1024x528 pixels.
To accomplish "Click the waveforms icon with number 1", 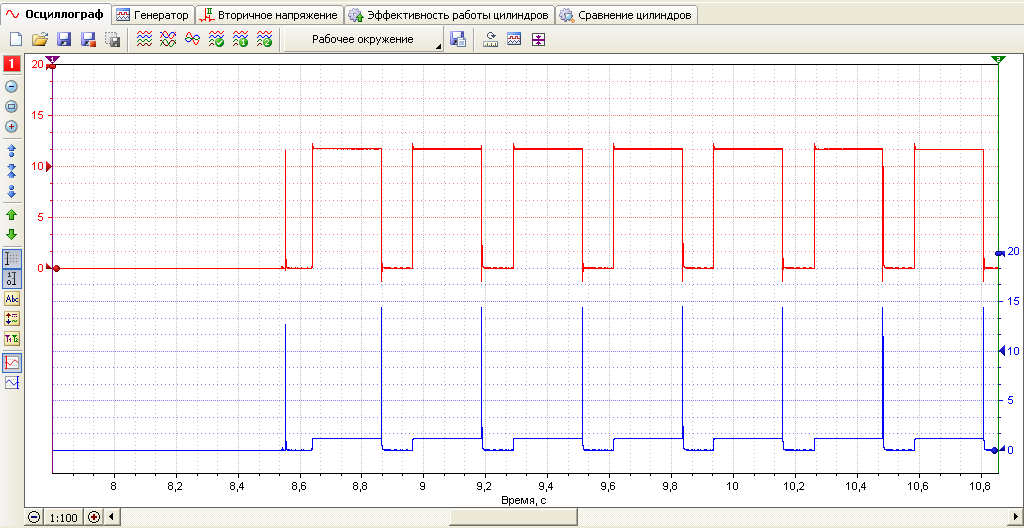I will pos(240,39).
